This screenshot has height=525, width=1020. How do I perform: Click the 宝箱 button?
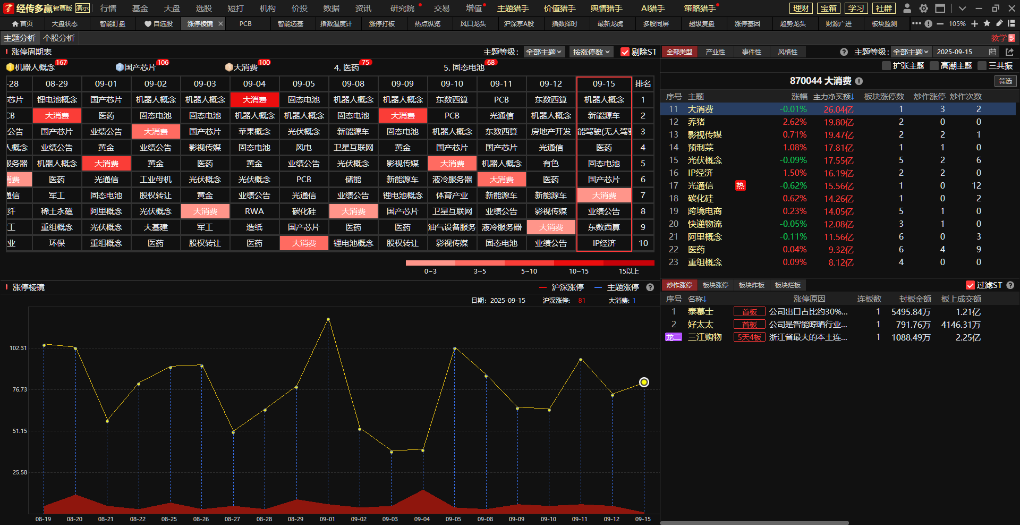829,8
